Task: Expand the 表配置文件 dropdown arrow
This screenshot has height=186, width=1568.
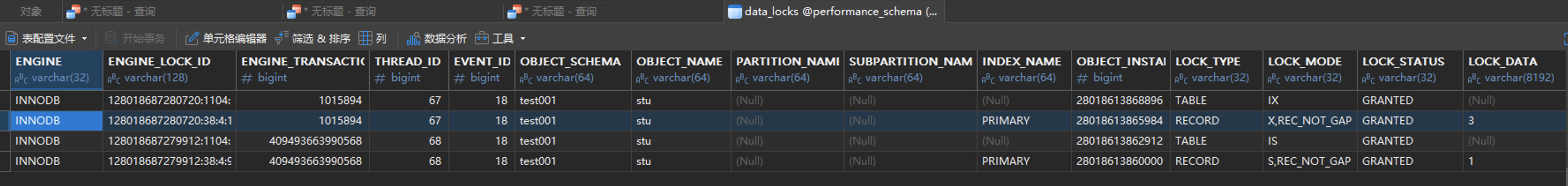Action: (x=85, y=39)
